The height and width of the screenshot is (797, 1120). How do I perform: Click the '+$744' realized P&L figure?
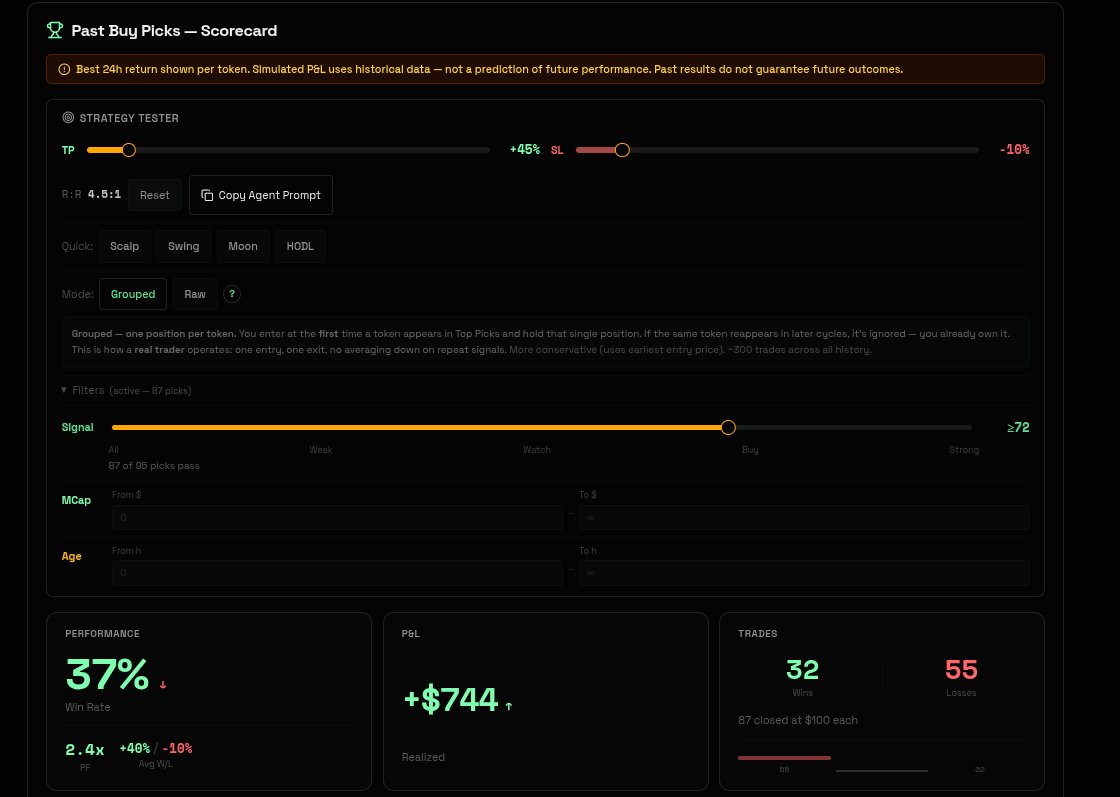(x=451, y=699)
